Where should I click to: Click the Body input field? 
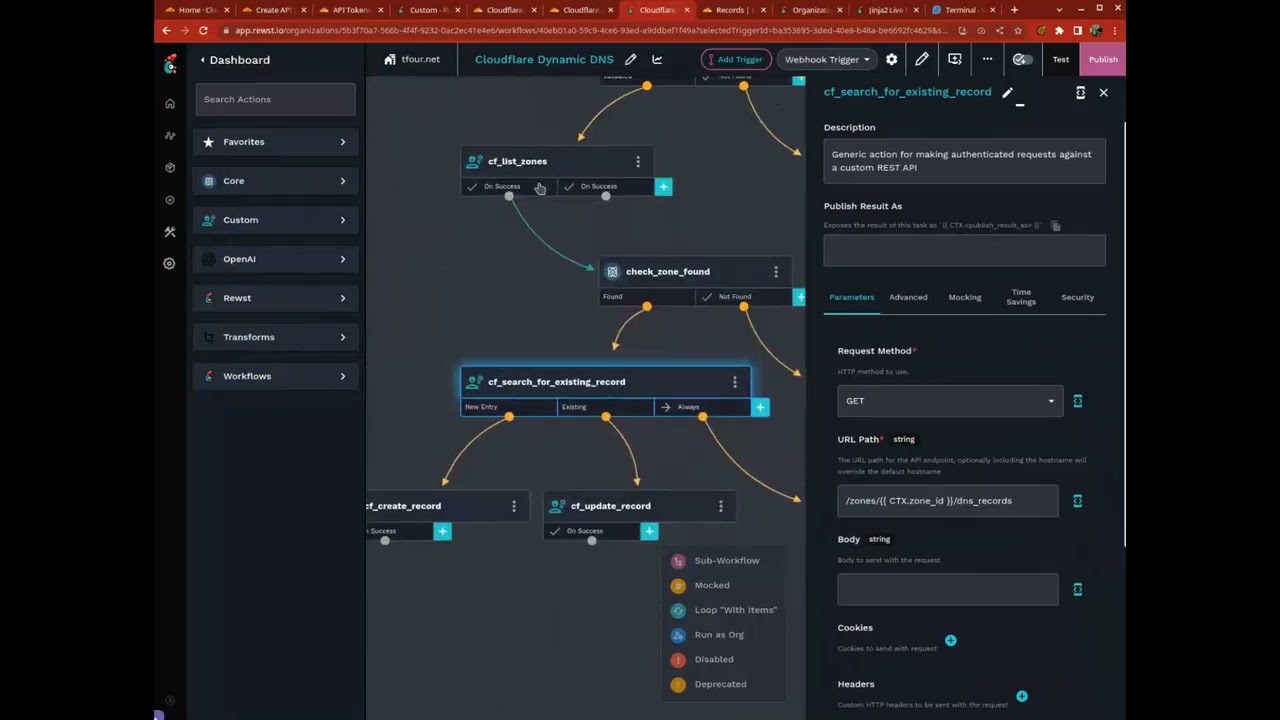click(948, 590)
